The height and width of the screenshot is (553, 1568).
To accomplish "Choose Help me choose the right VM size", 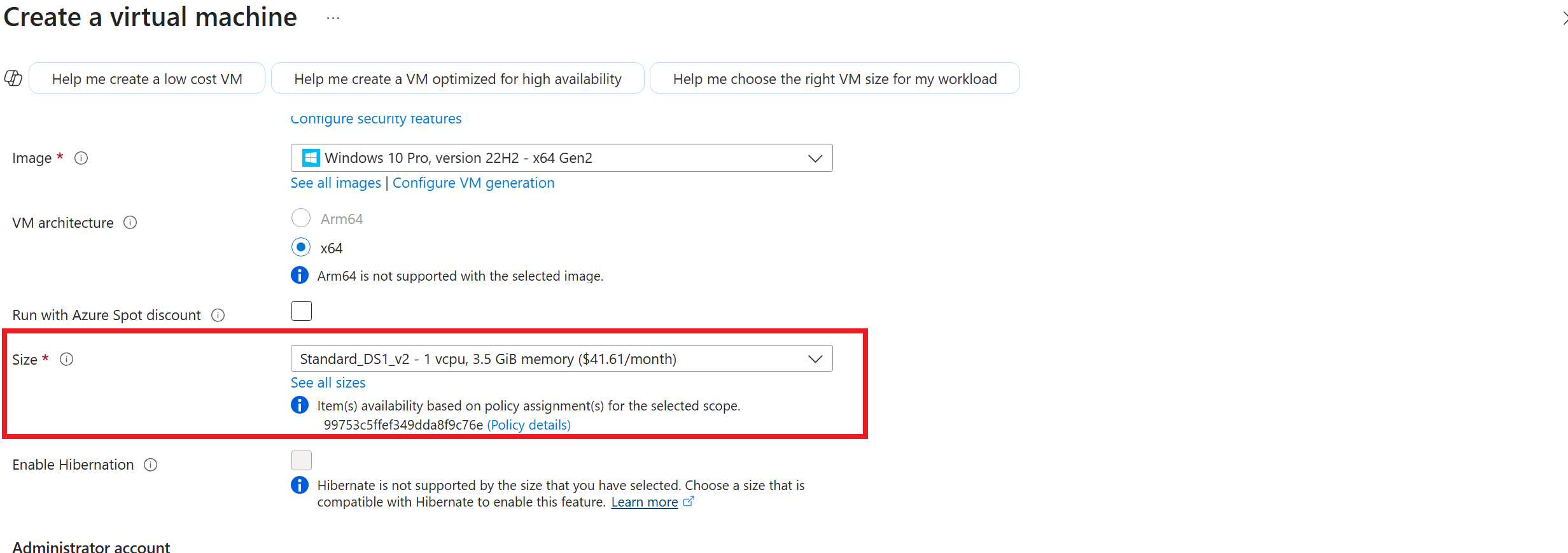I will point(835,78).
